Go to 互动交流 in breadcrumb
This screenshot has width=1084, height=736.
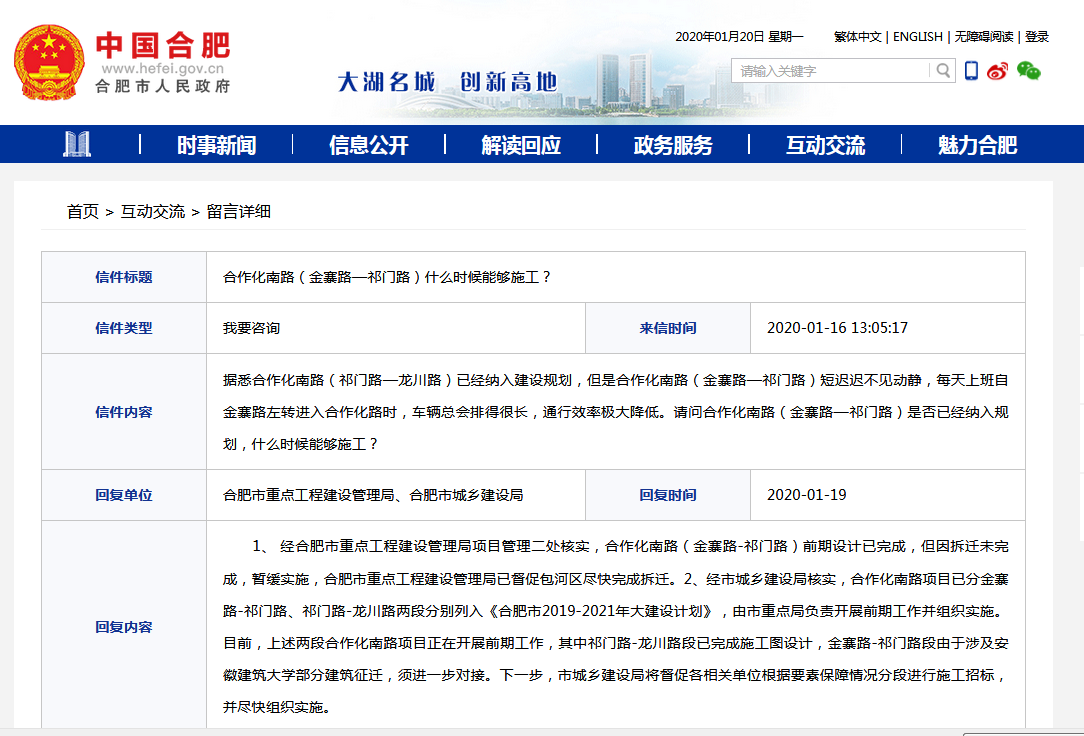153,211
